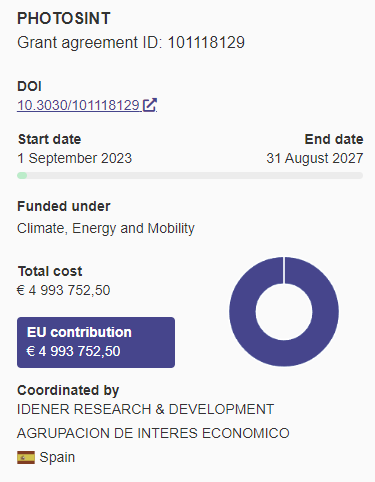
Task: Select the PHOTOSINT project title
Action: pos(64,19)
